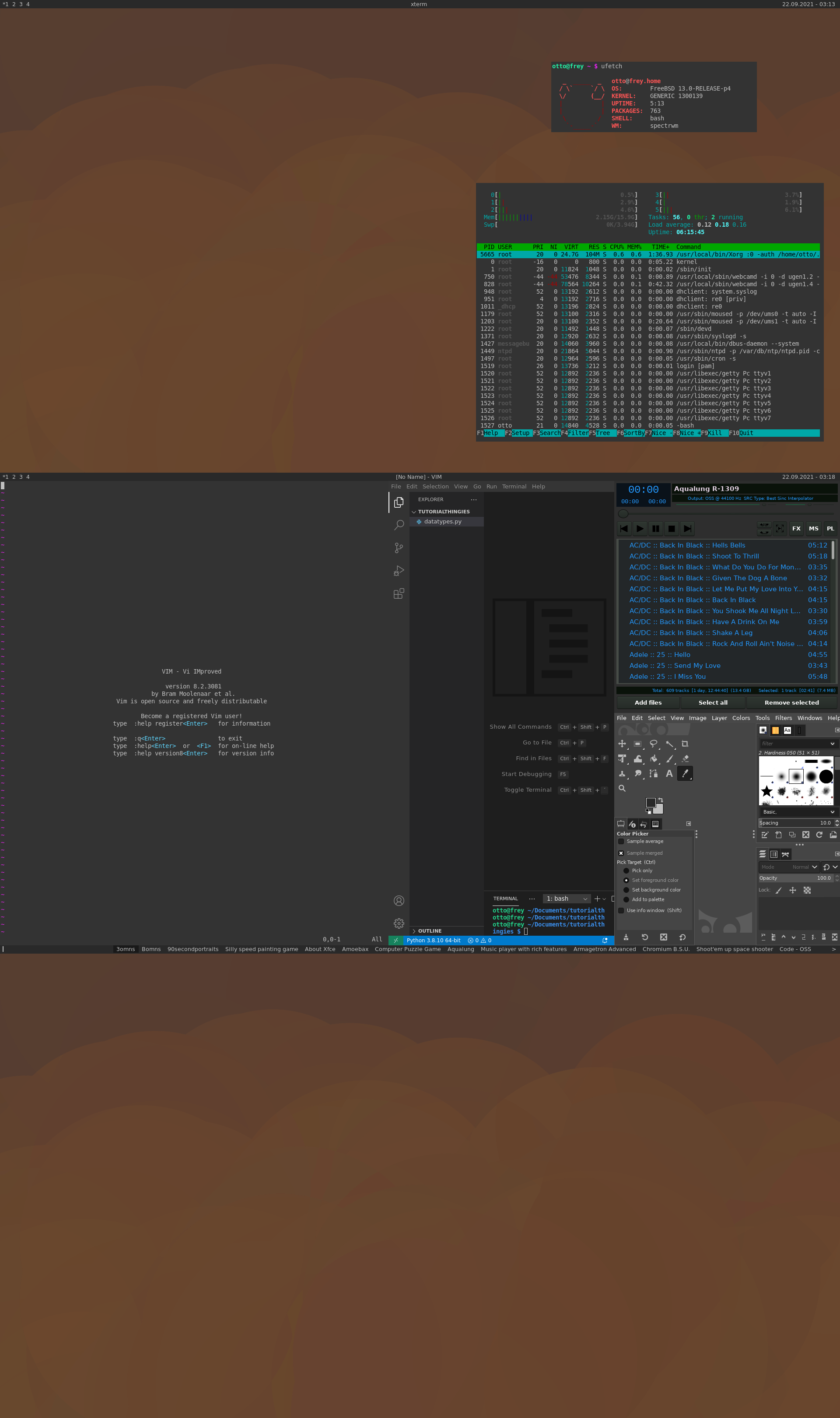Viewport: 840px width, 1418px height.
Task: Check the Use info window option
Action: click(x=621, y=911)
